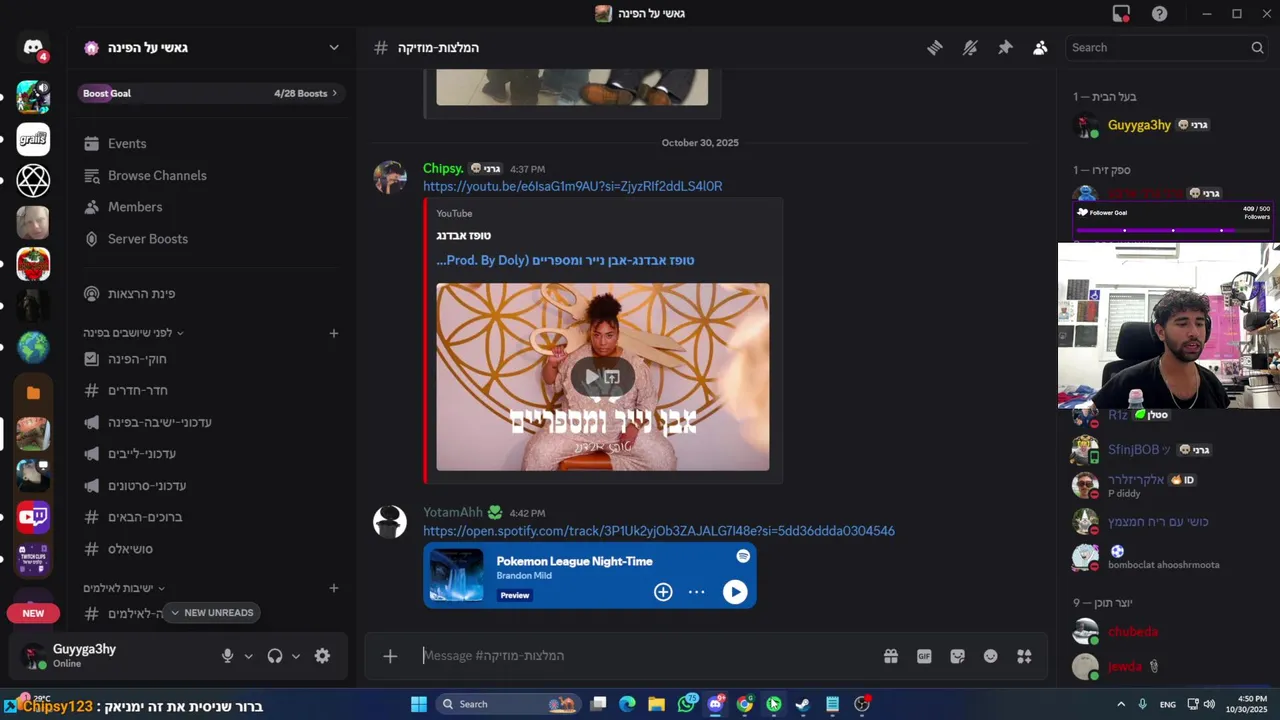Click the plus attach button in message bar
The width and height of the screenshot is (1280, 720).
390,656
